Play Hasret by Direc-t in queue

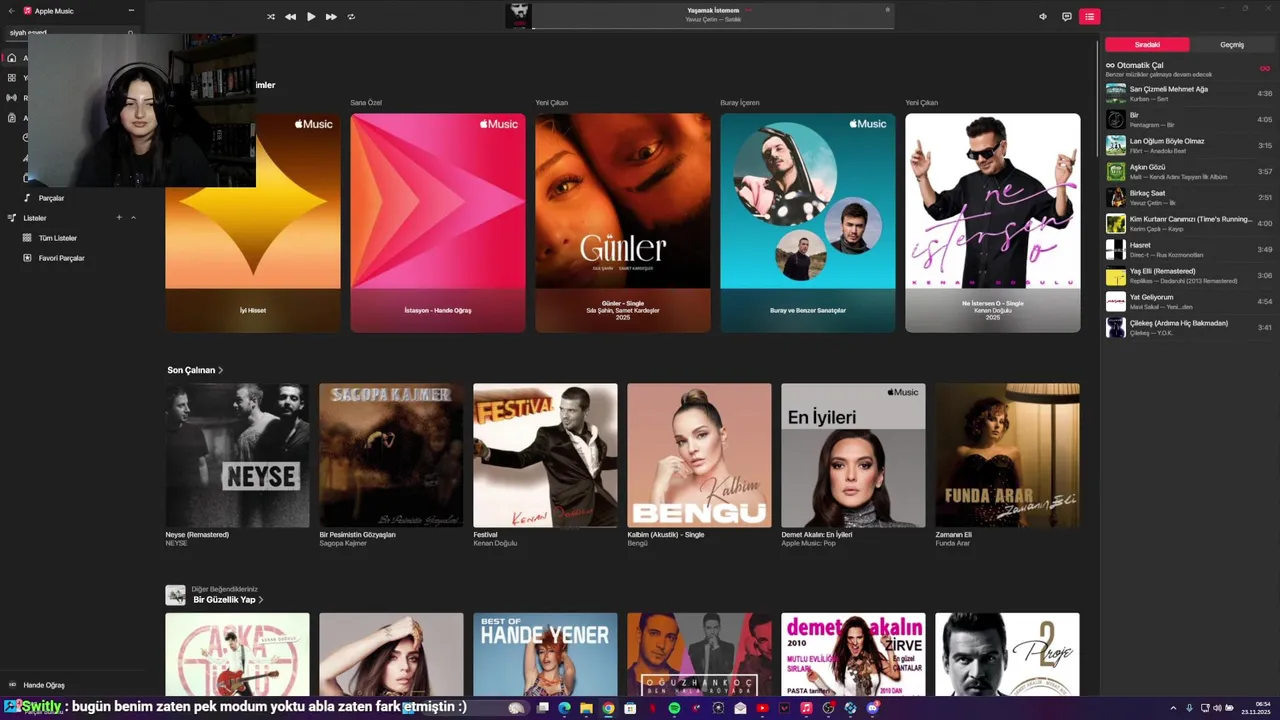point(1189,249)
